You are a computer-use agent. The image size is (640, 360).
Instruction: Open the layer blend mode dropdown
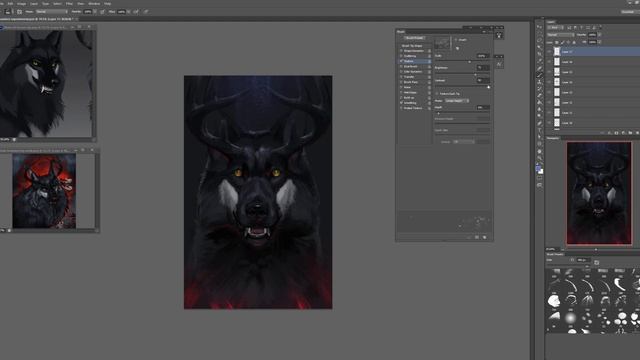point(560,35)
